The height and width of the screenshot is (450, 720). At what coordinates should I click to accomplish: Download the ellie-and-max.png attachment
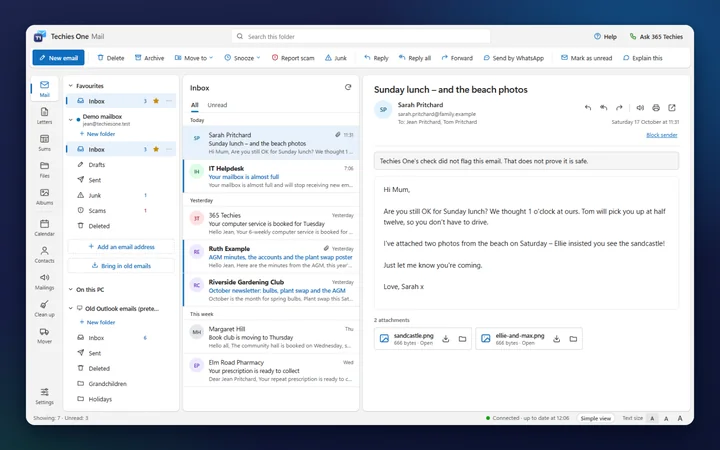point(557,339)
